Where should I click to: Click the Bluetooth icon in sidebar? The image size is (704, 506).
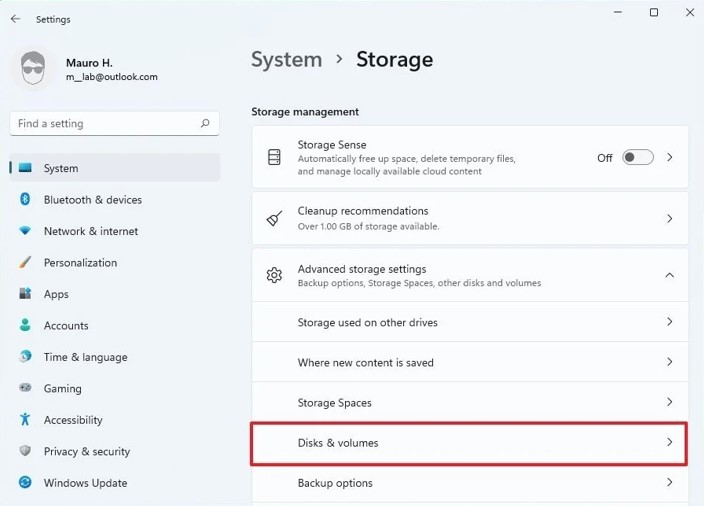coord(25,199)
